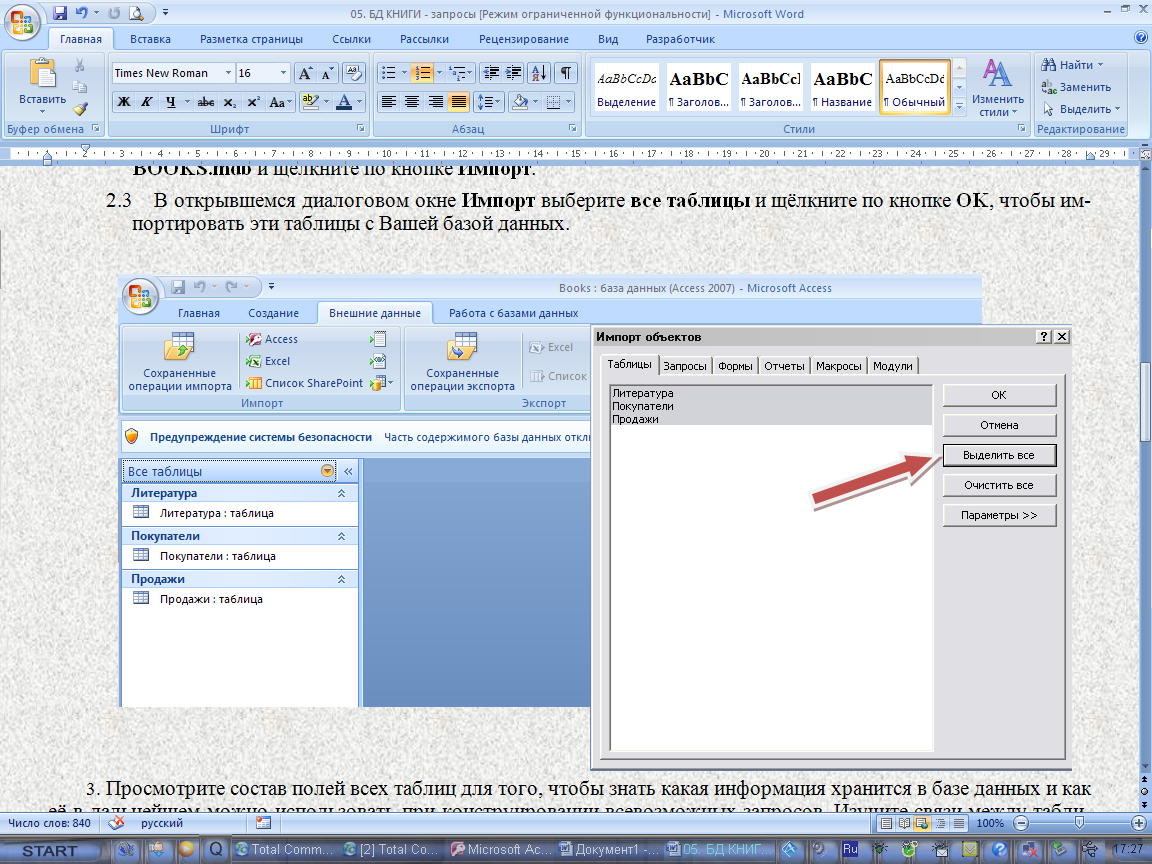Click the Shrink Font icon
Viewport: 1152px width, 864px height.
(327, 73)
